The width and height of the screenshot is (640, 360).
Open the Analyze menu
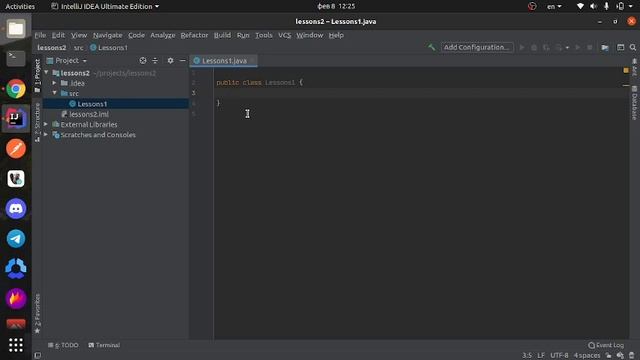click(x=162, y=35)
